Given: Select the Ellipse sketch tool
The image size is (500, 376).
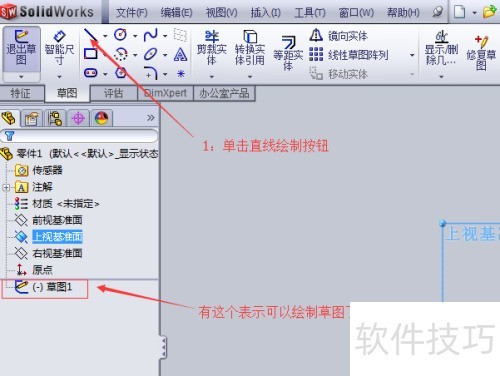Looking at the screenshot, I should [x=150, y=54].
